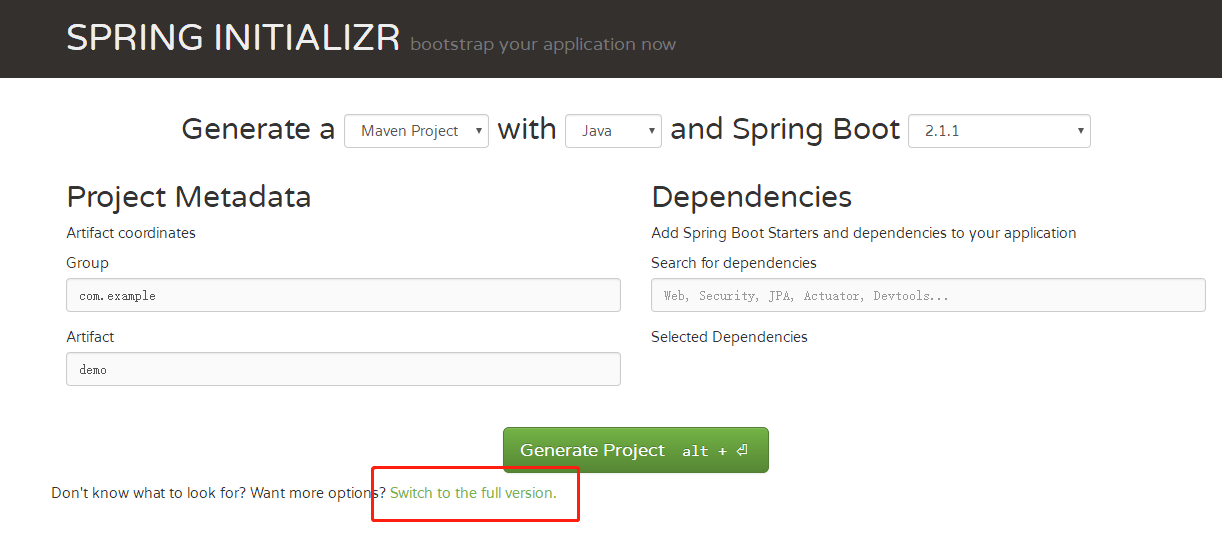Click the Artifact field containing demo
Image resolution: width=1222 pixels, height=537 pixels.
pyautogui.click(x=343, y=369)
